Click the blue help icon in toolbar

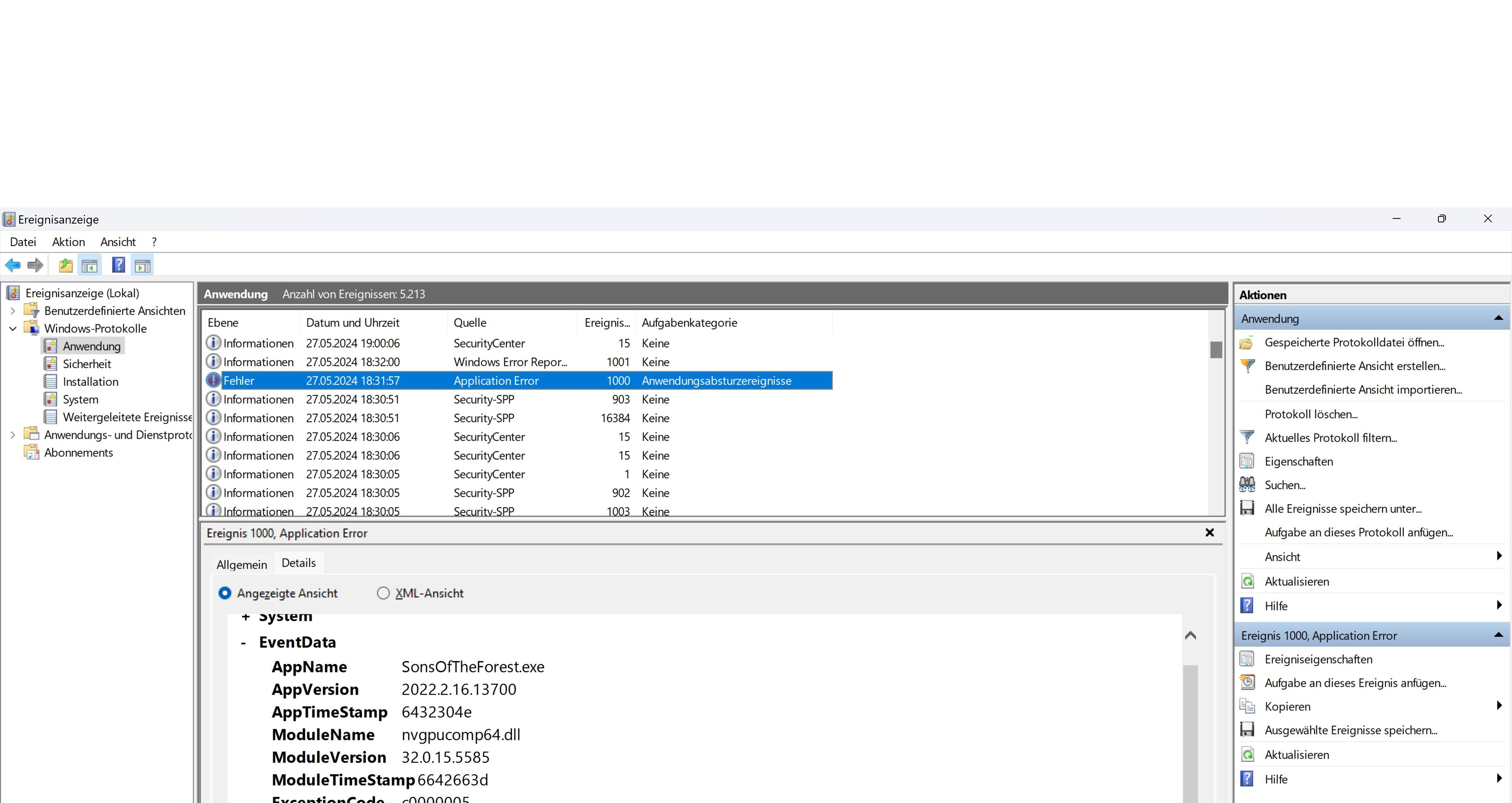[x=119, y=265]
